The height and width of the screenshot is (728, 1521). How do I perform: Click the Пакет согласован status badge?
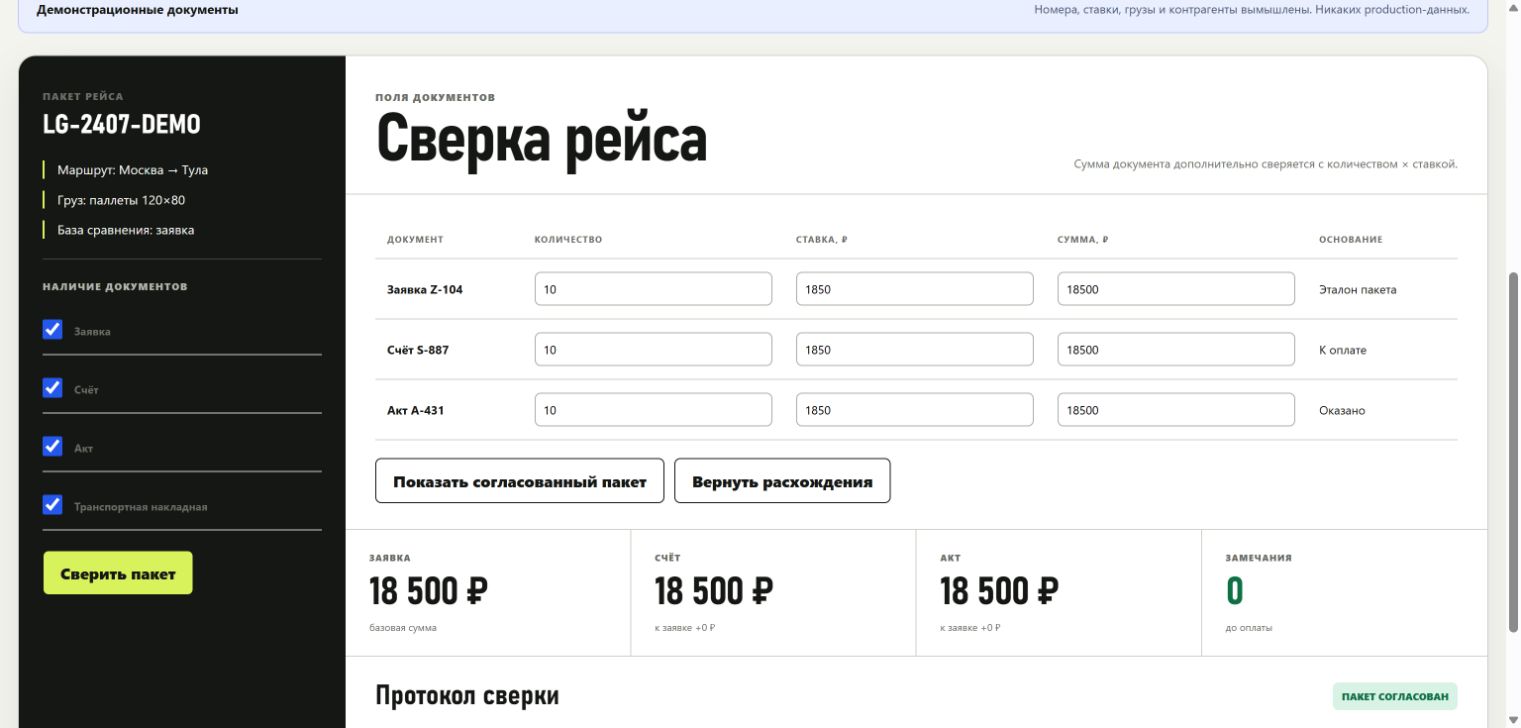(1394, 696)
